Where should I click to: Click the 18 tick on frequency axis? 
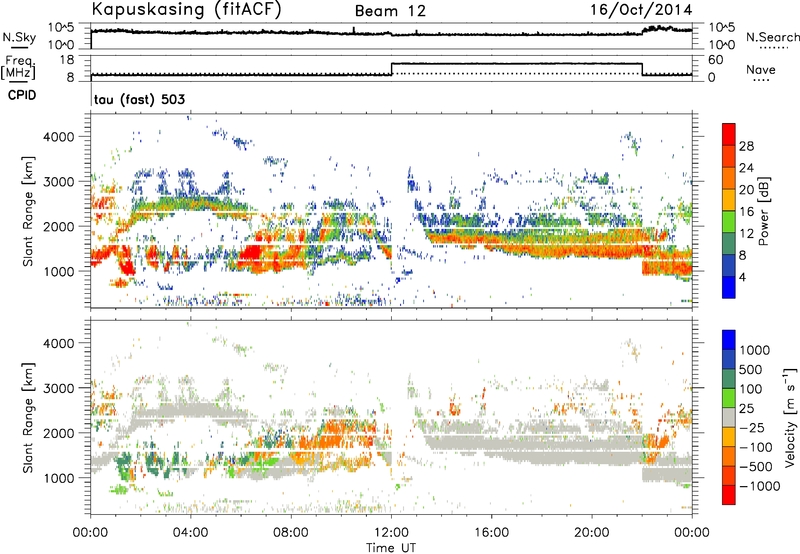point(66,60)
